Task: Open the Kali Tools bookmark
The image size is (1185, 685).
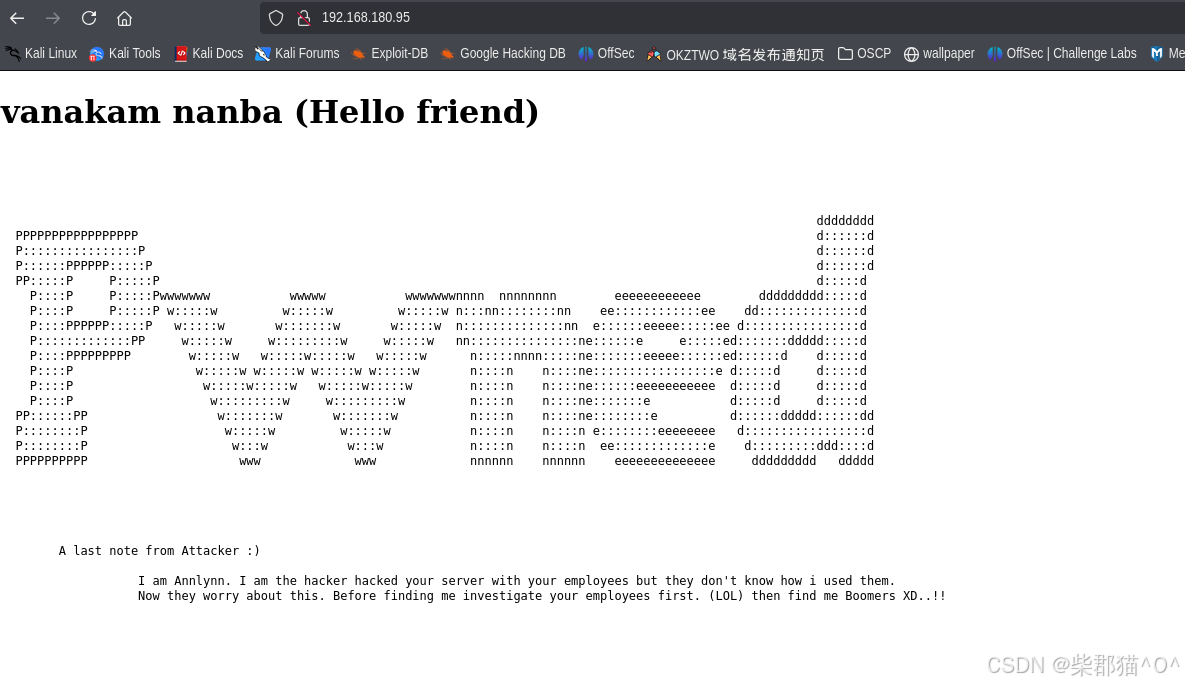Action: coord(125,54)
